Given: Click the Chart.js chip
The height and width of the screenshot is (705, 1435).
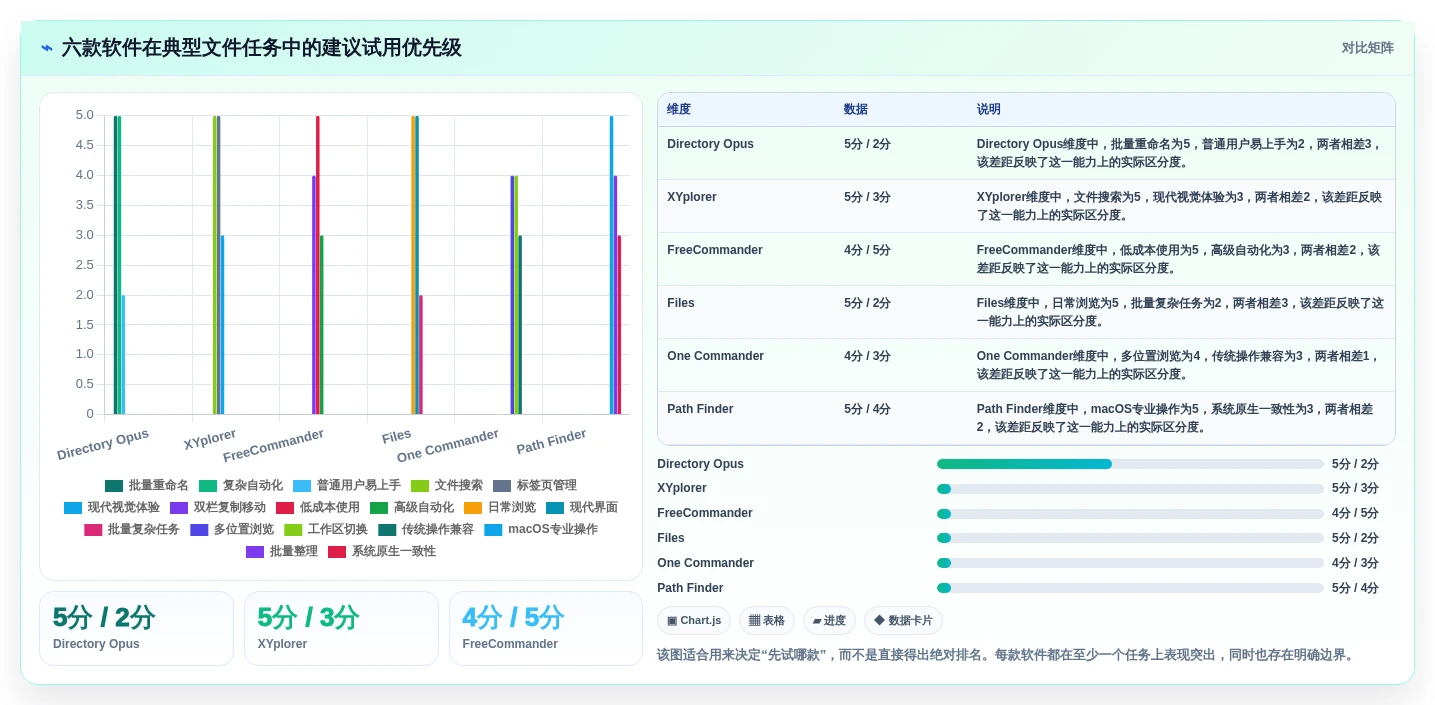Looking at the screenshot, I should tap(693, 620).
